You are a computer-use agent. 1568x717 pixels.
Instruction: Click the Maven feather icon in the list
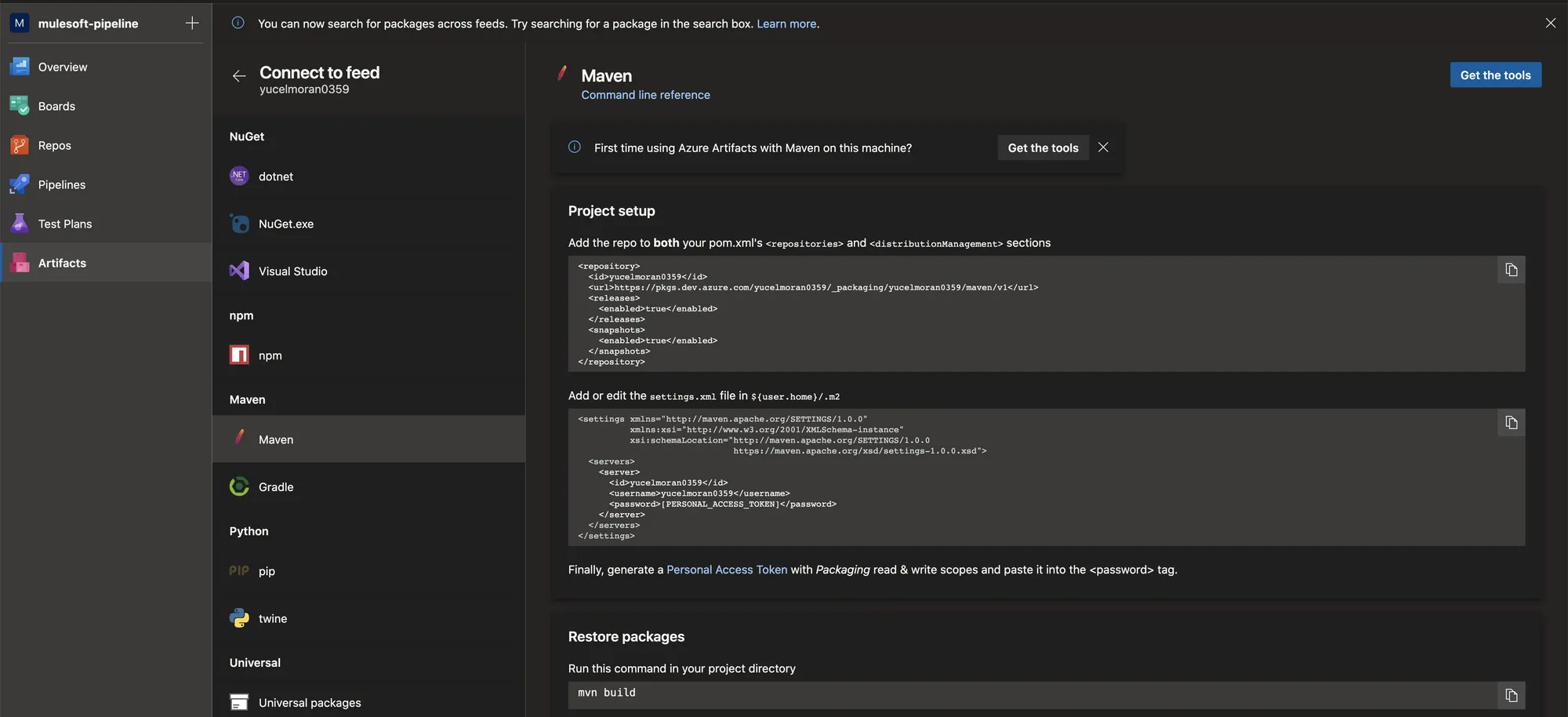pos(239,438)
